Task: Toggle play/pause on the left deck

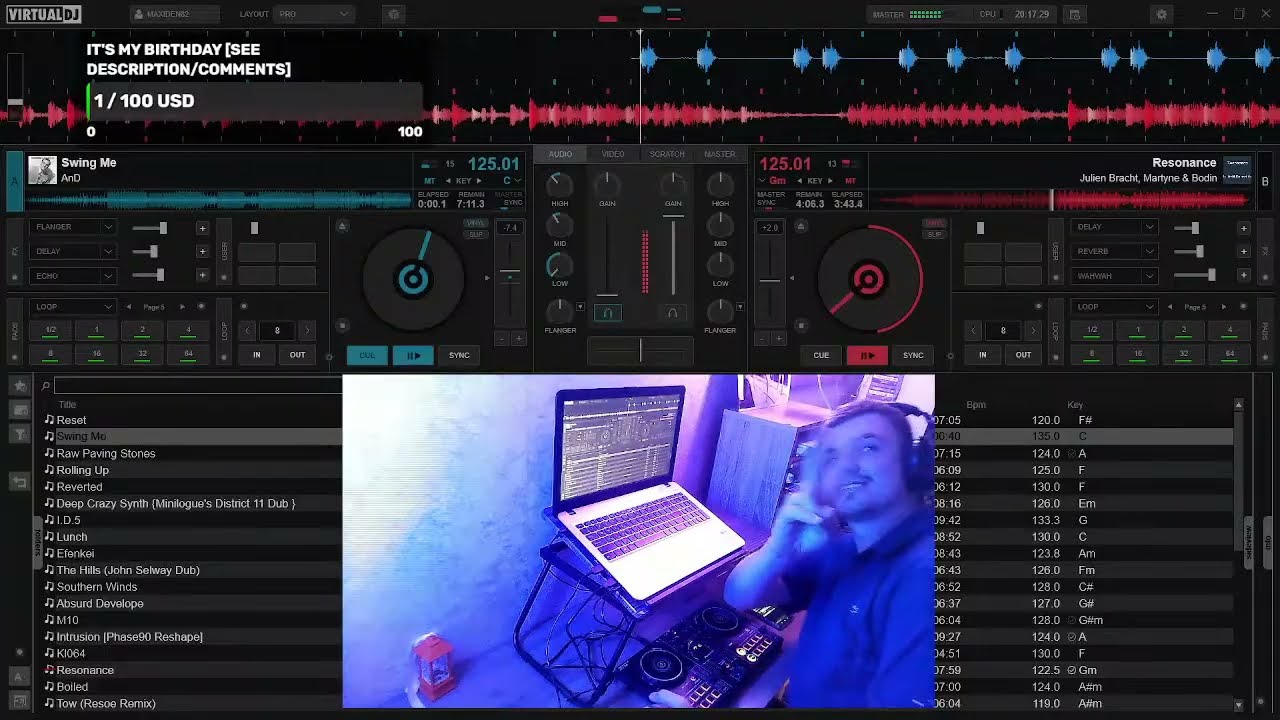Action: pyautogui.click(x=413, y=355)
